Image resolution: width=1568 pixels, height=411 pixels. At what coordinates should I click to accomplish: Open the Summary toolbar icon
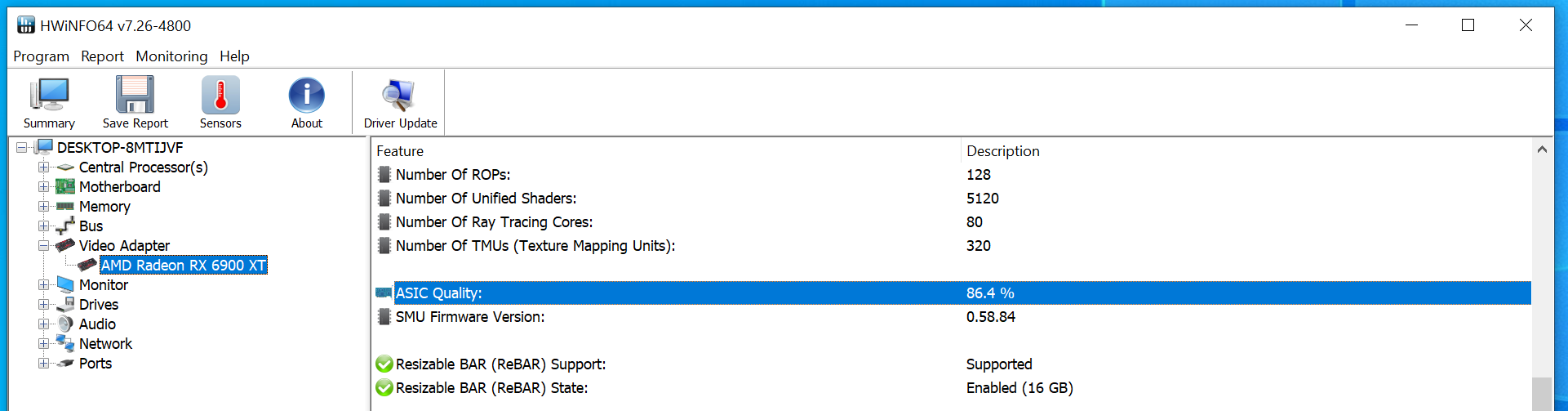[x=49, y=96]
